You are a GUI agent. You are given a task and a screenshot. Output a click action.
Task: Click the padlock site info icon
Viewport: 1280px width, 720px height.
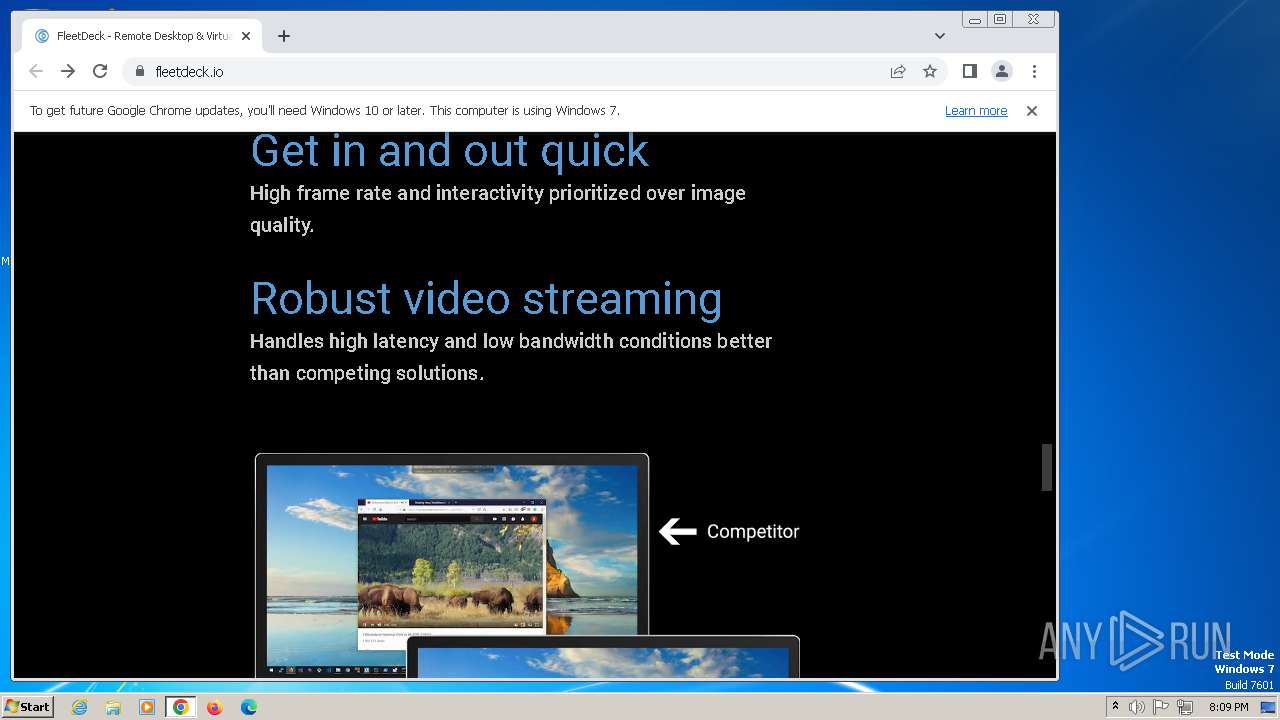pos(139,71)
